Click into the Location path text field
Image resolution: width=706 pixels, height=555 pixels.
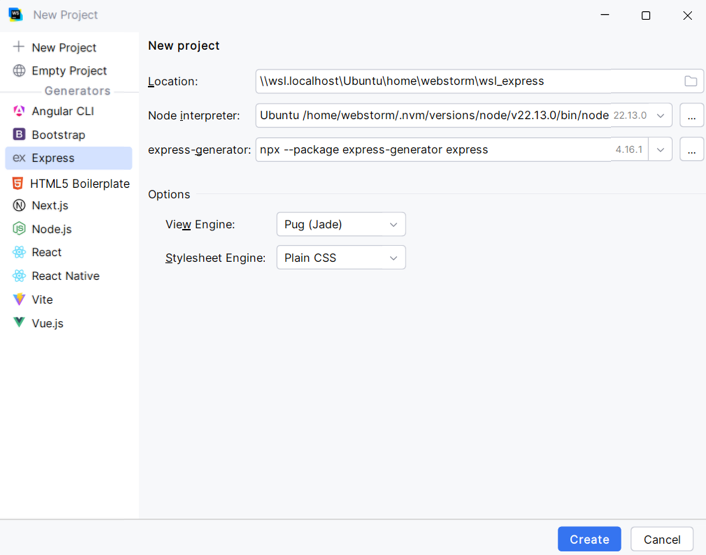pyautogui.click(x=465, y=81)
